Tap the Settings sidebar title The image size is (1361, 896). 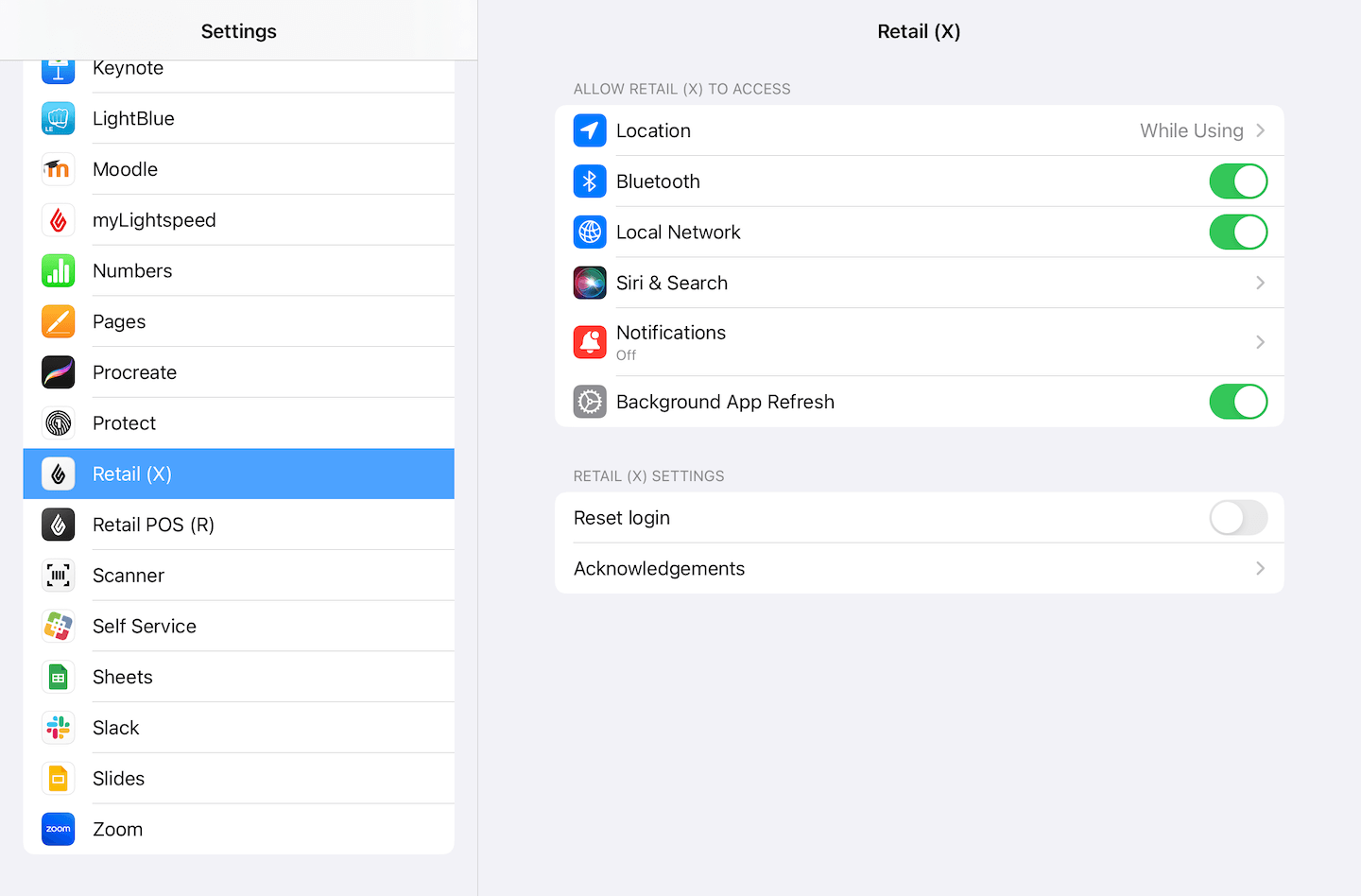coord(239,31)
